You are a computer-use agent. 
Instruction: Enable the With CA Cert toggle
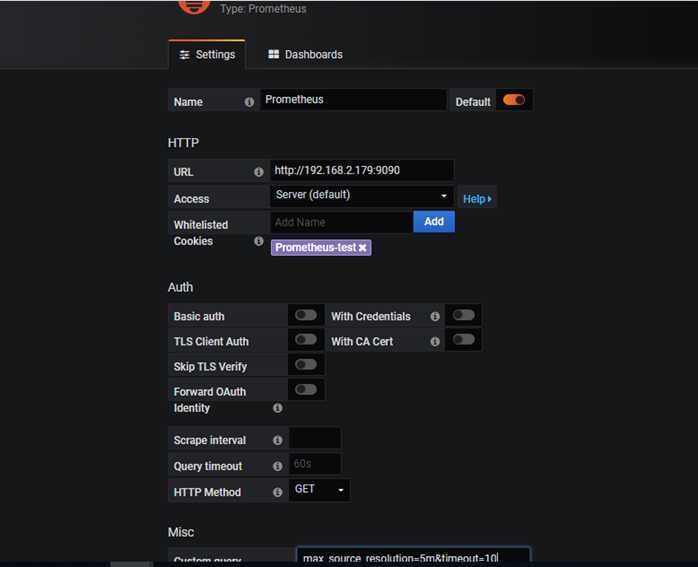click(463, 340)
